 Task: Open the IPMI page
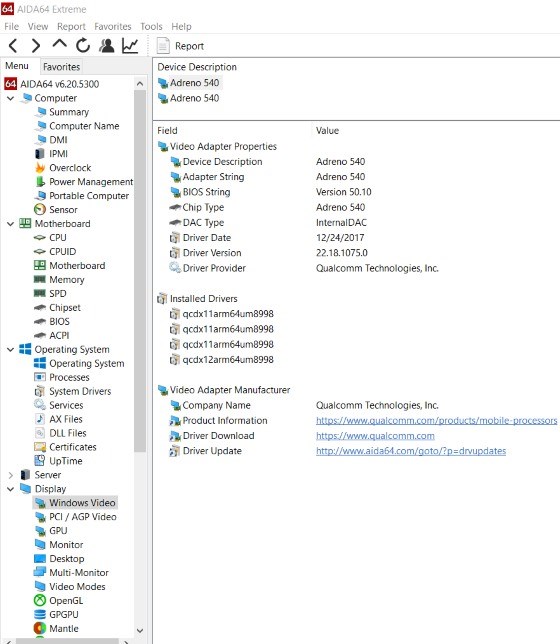51,154
